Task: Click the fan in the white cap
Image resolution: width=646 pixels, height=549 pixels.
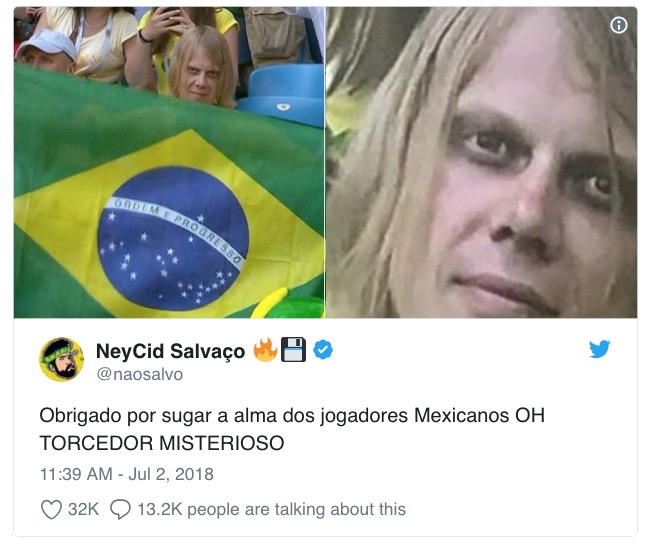Action: 46,51
